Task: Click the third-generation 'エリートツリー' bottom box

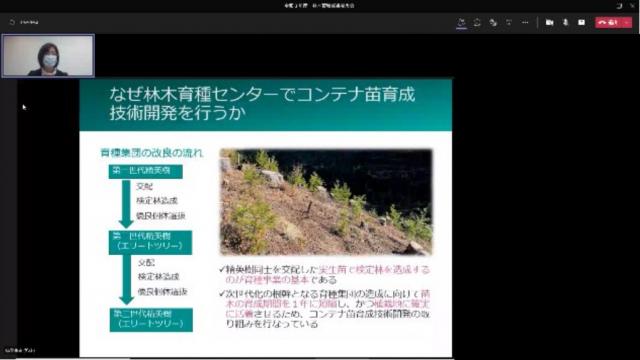Action: pos(151,320)
